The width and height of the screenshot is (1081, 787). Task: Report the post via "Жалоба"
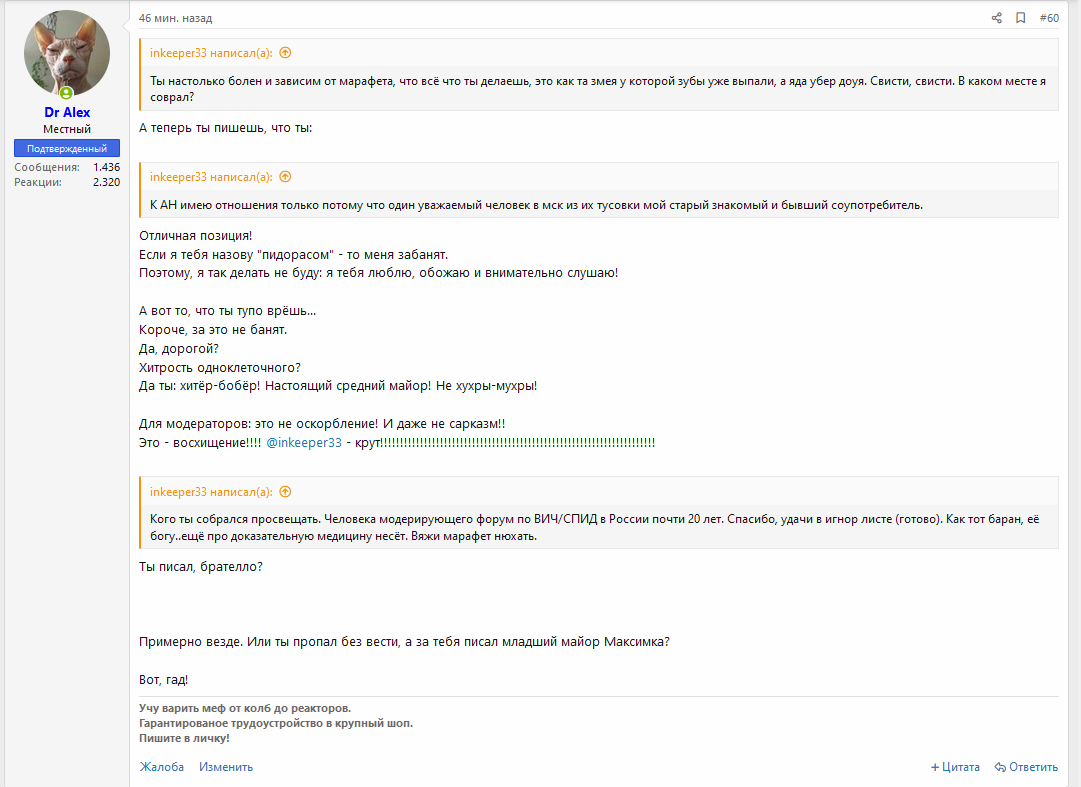click(161, 767)
